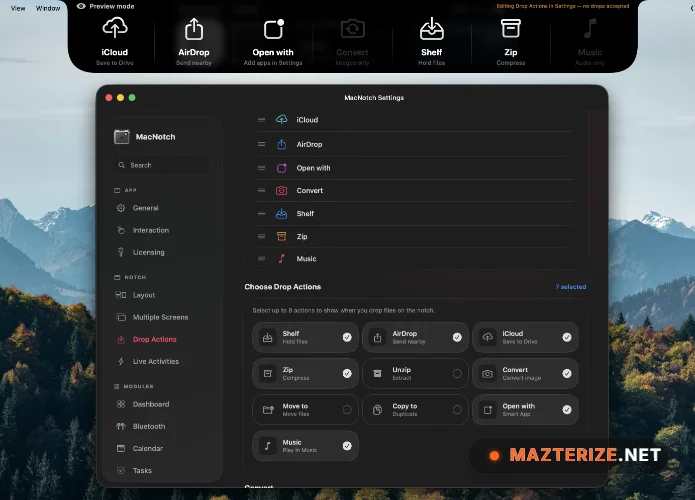Click the Zip row drag handle
The image size is (695, 500).
coord(262,236)
